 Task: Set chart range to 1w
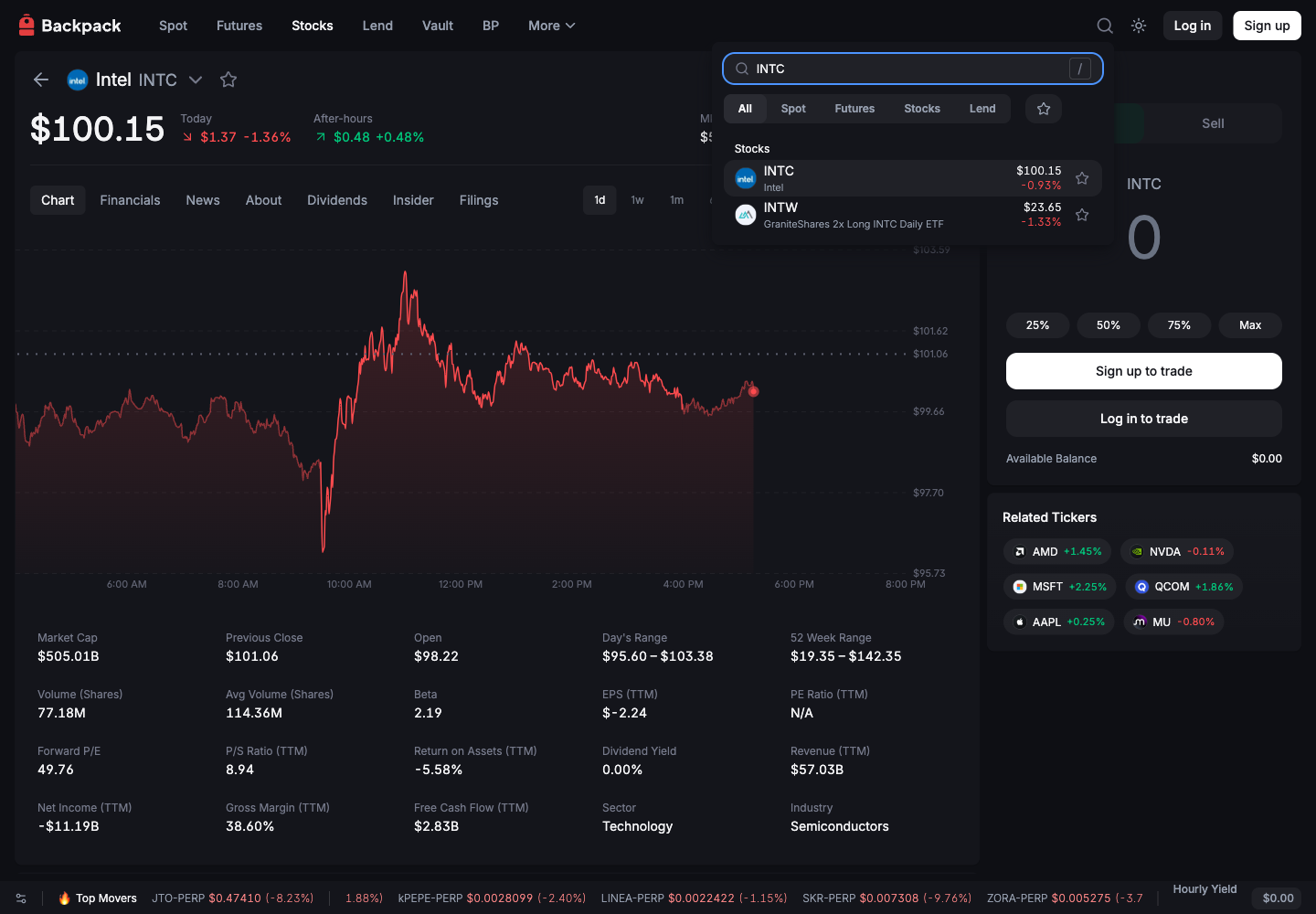coord(638,200)
